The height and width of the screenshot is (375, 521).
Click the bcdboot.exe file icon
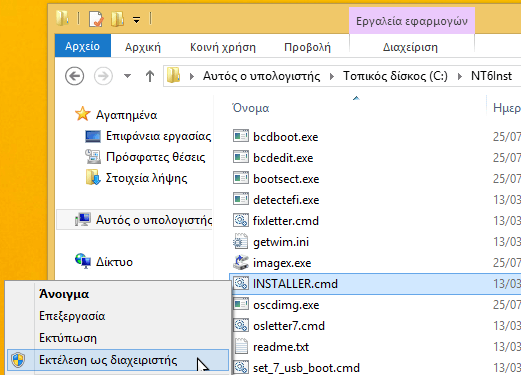tap(241, 136)
